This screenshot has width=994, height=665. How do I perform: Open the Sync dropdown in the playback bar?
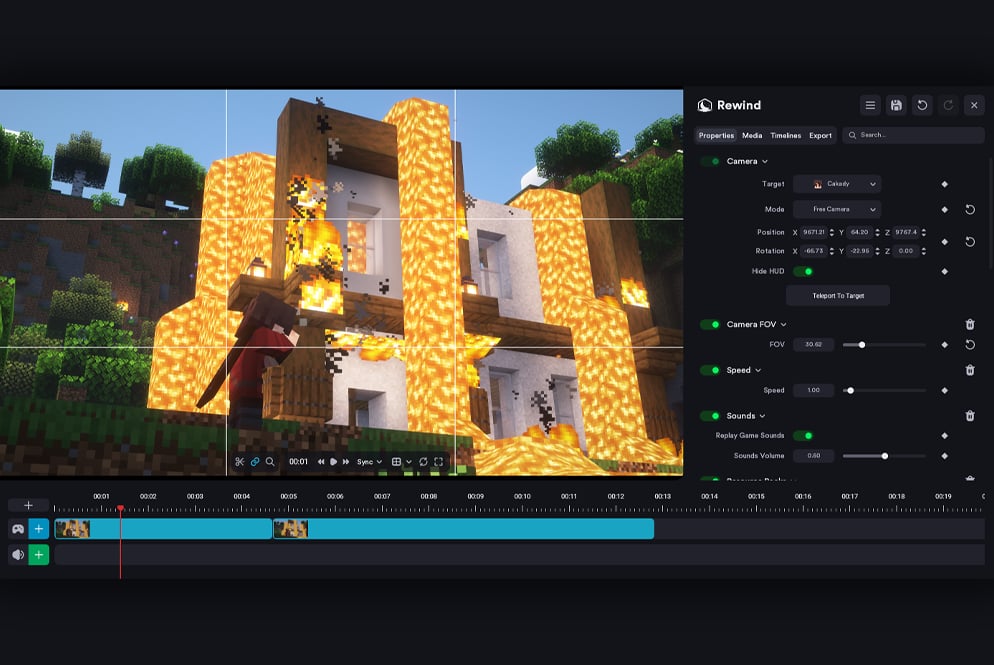click(x=368, y=461)
